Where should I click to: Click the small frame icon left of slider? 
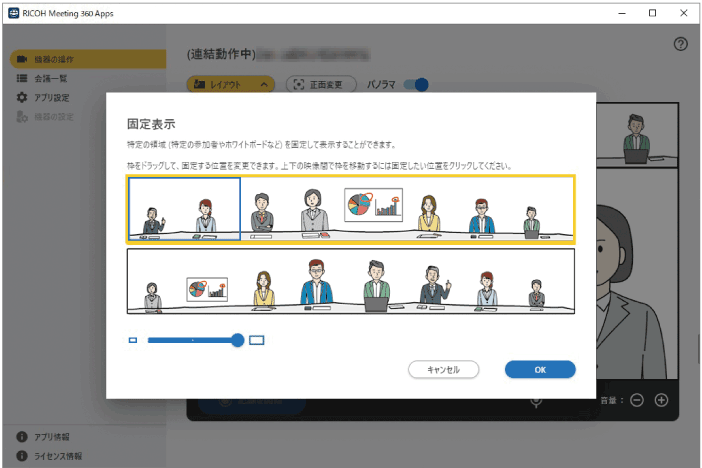133,340
